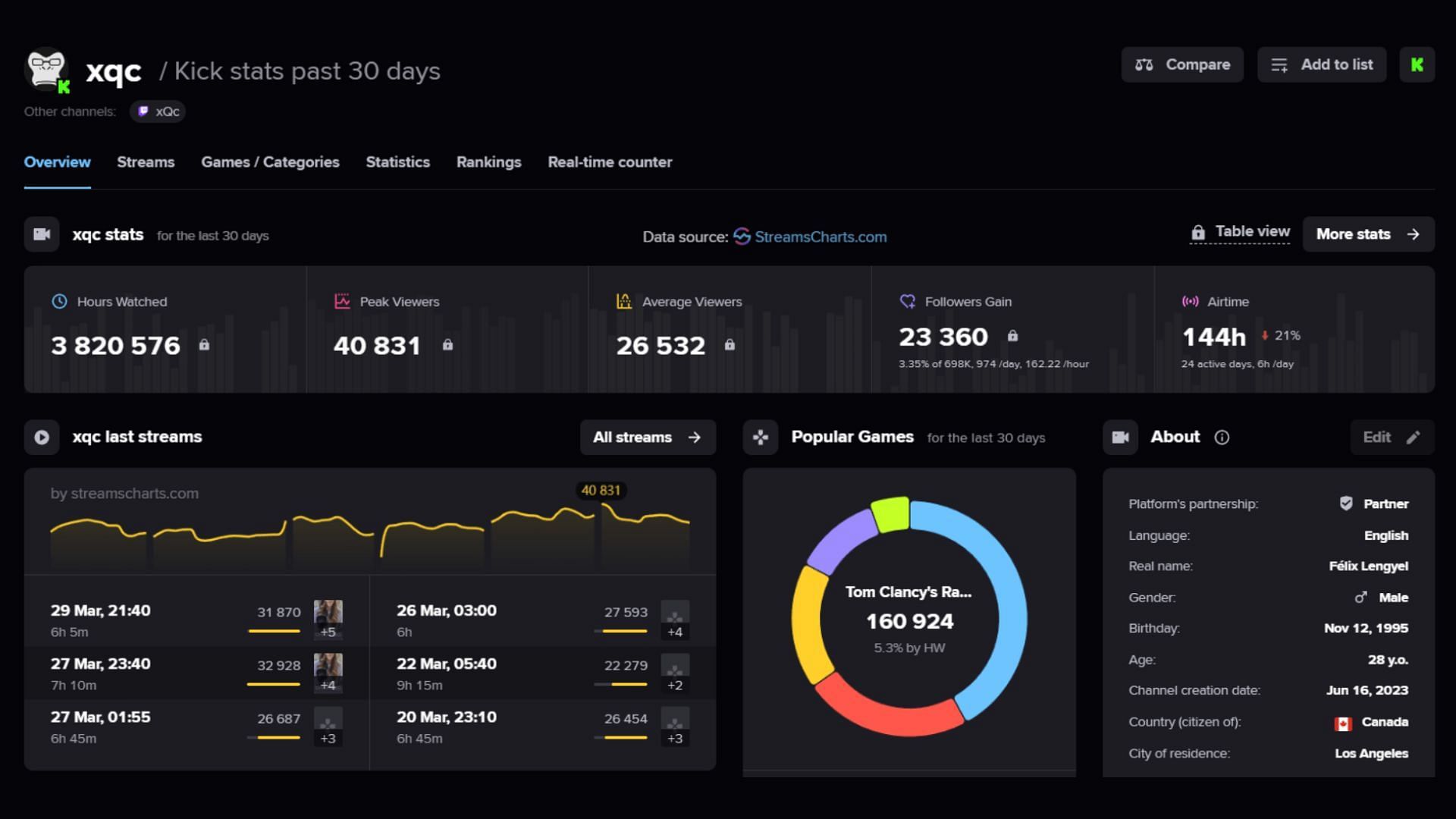Switch to the Streams tab
The height and width of the screenshot is (819, 1456).
pyautogui.click(x=146, y=162)
